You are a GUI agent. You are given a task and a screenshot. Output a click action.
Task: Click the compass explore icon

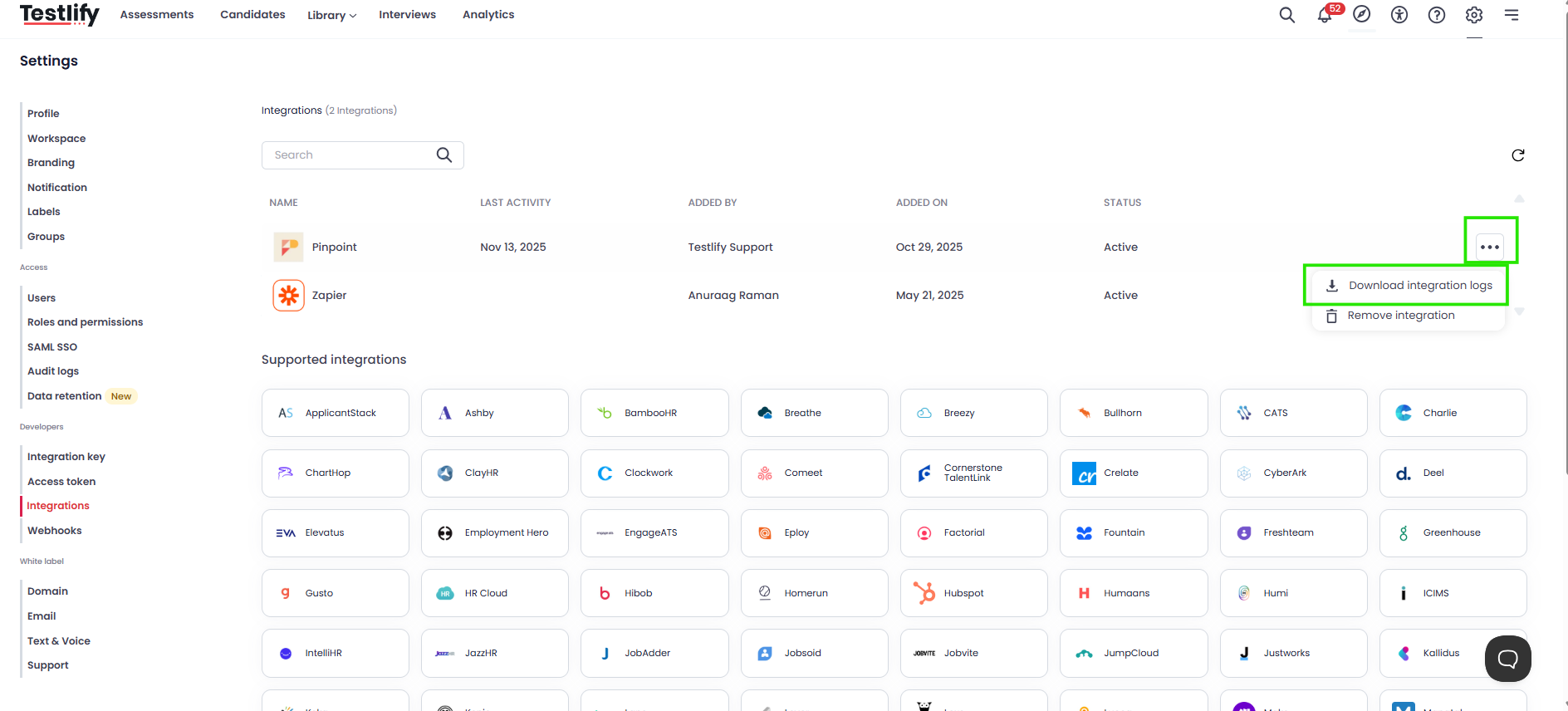tap(1362, 14)
